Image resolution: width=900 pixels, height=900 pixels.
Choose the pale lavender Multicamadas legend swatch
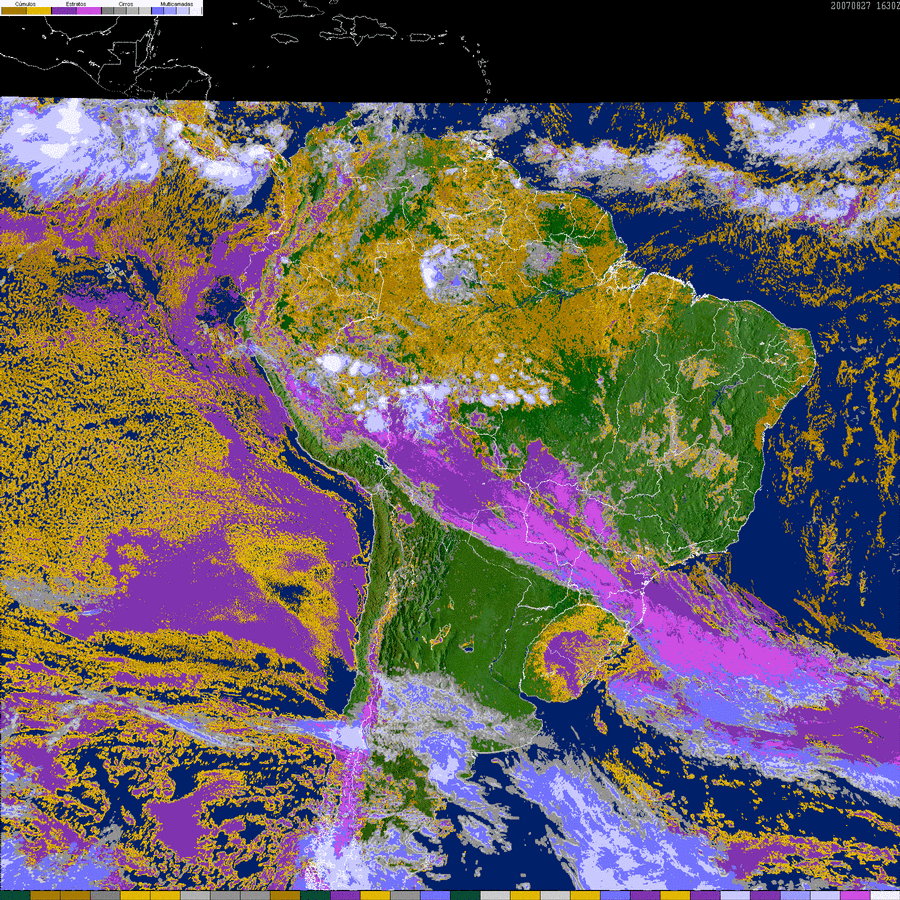(183, 10)
